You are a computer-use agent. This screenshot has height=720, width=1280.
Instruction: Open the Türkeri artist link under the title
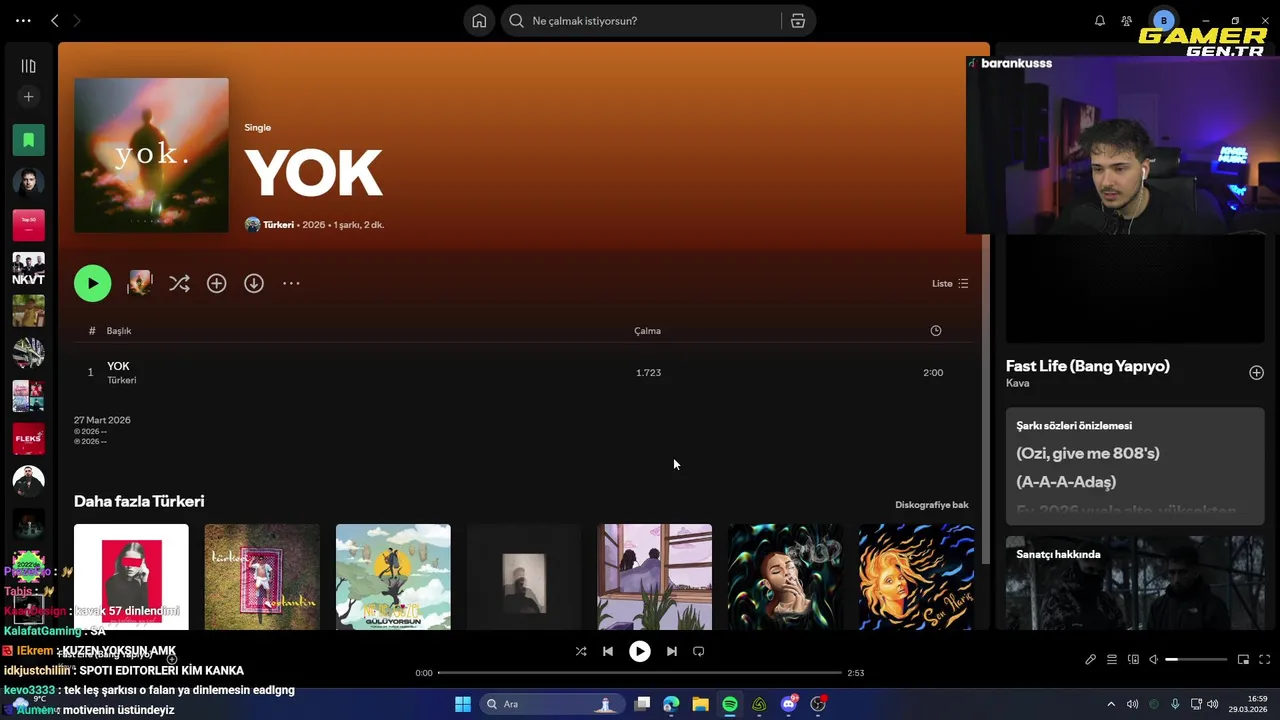278,225
